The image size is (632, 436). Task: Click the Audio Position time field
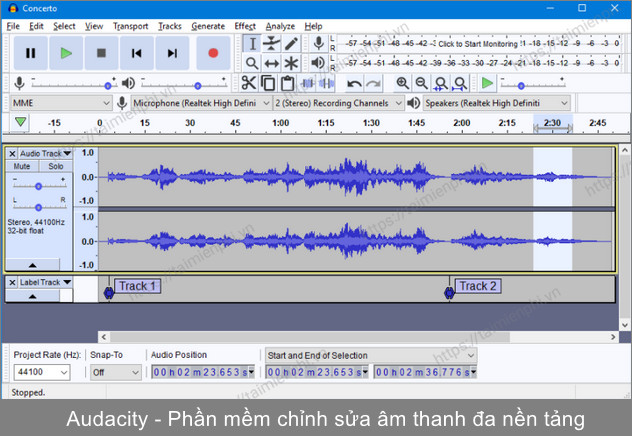point(203,372)
